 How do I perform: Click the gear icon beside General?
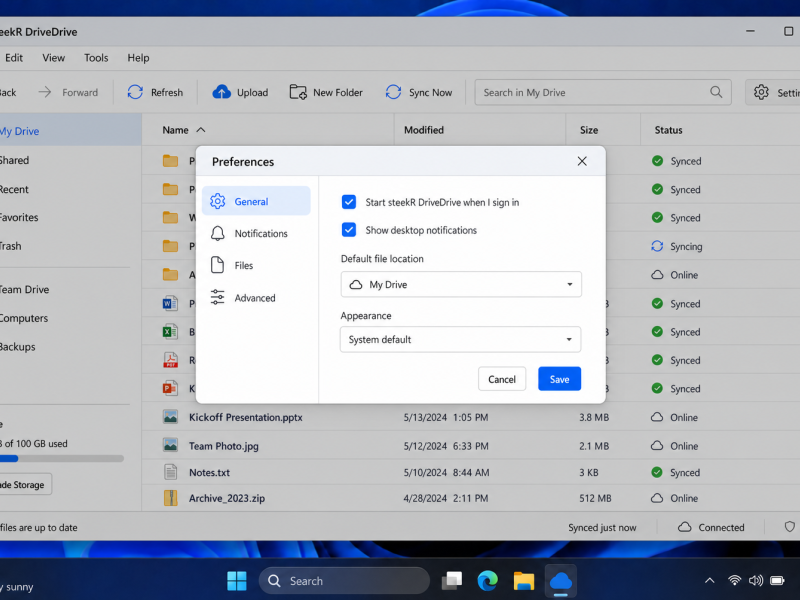(218, 201)
